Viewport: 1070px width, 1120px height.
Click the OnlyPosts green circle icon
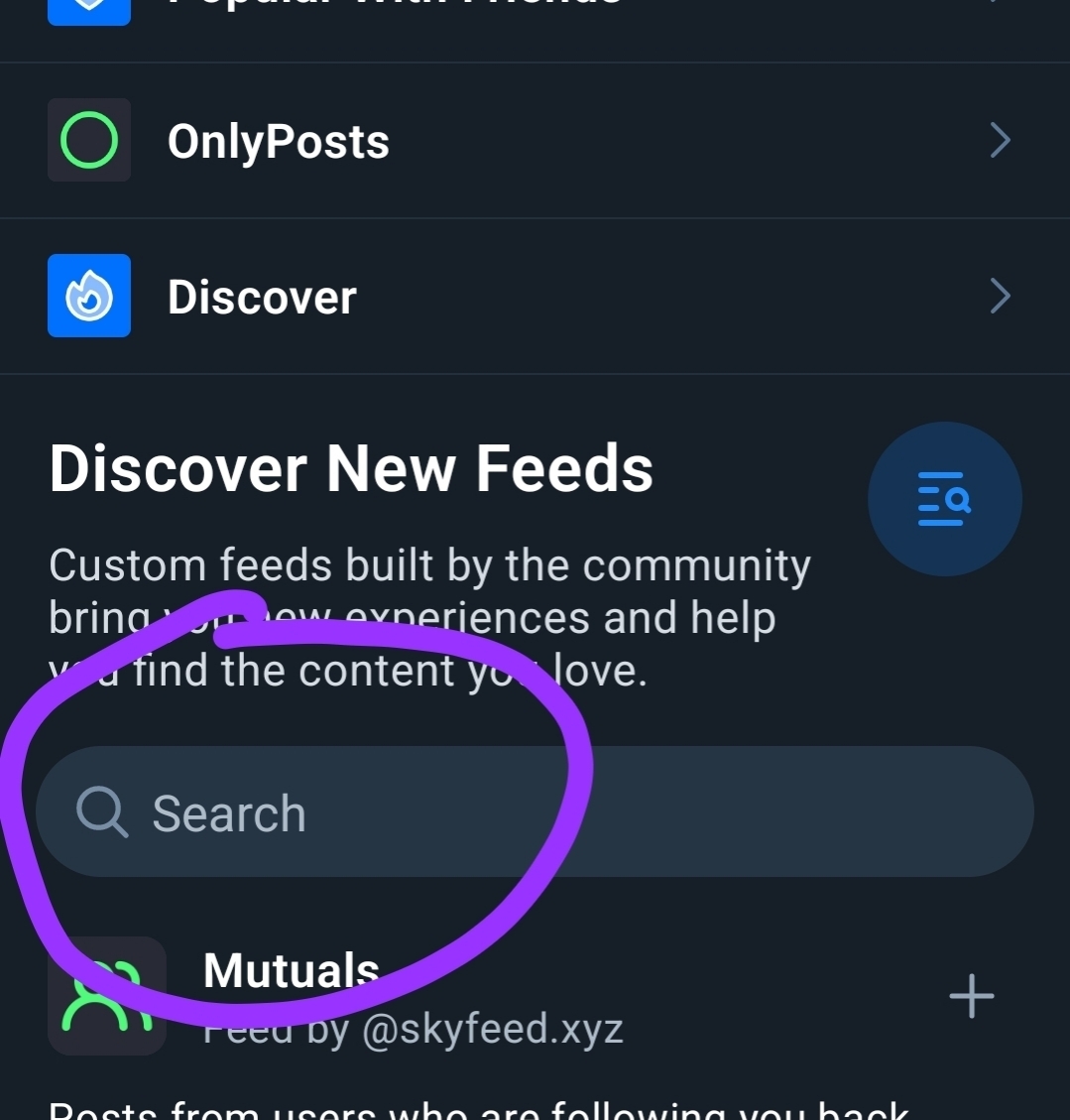tap(89, 140)
